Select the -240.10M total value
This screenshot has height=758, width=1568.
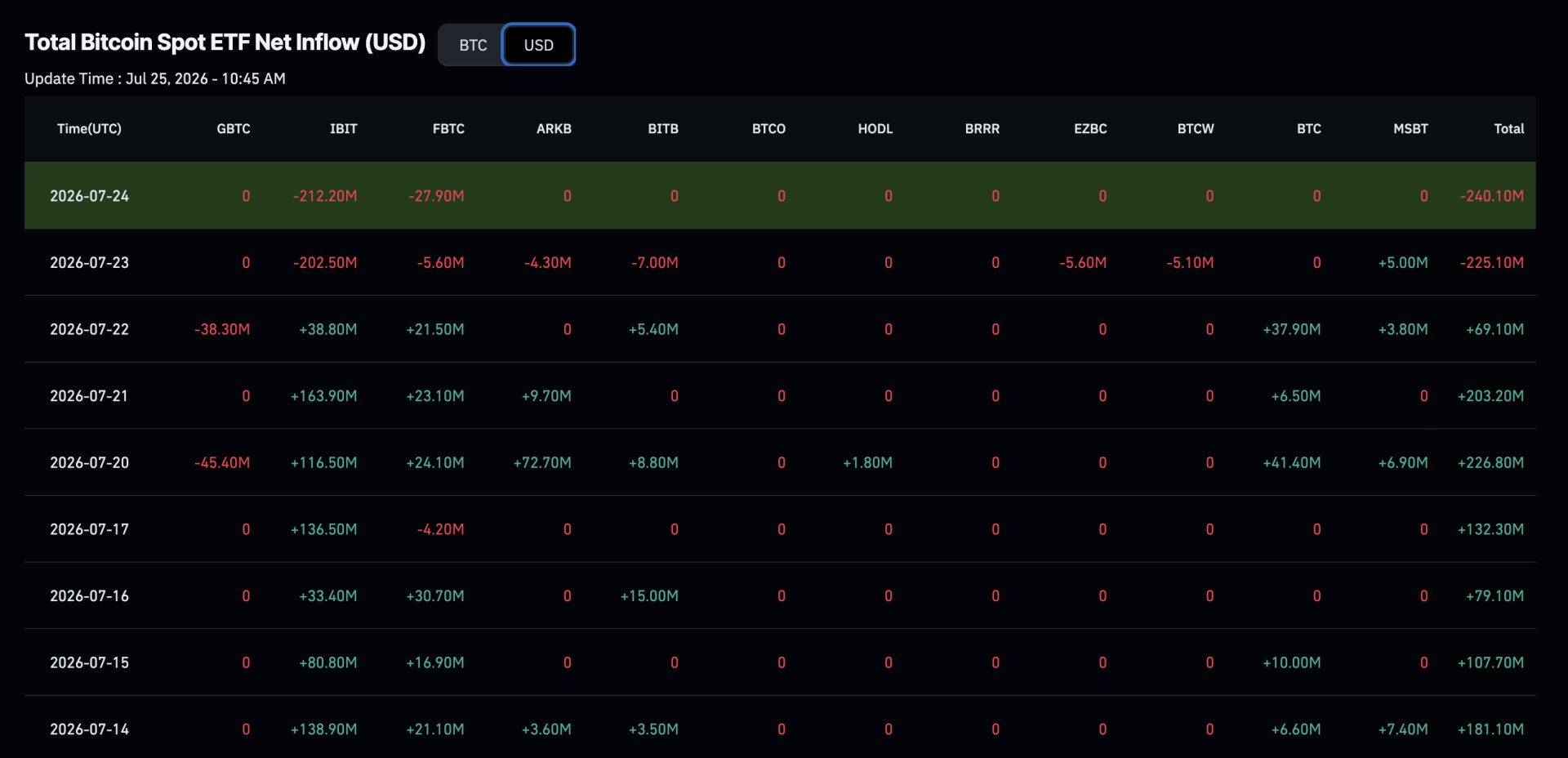point(1492,196)
